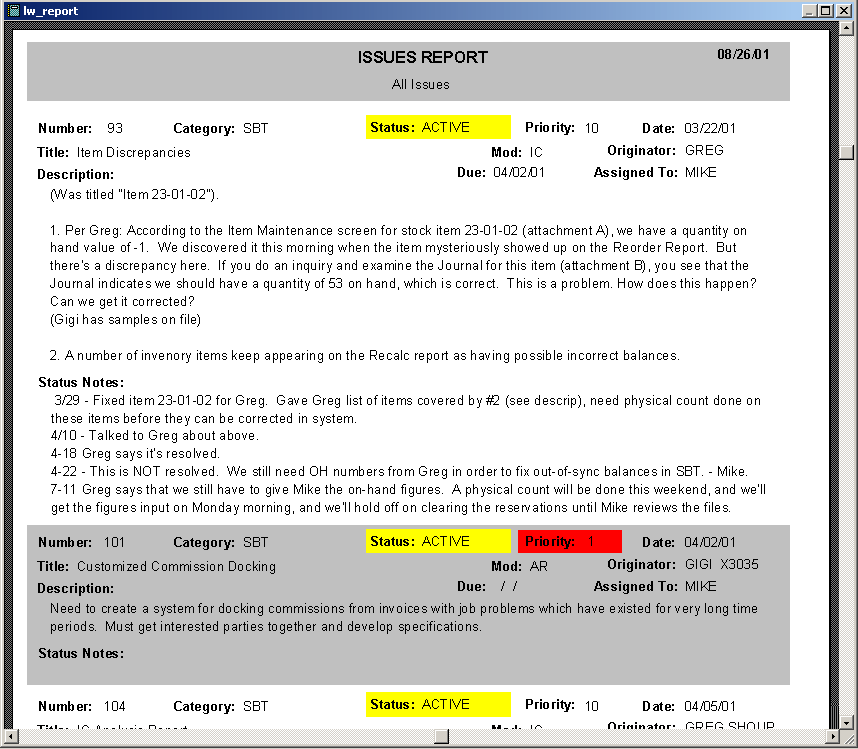This screenshot has height=749, width=858.
Task: Click Category "SBT" of issue 101
Action: 256,542
